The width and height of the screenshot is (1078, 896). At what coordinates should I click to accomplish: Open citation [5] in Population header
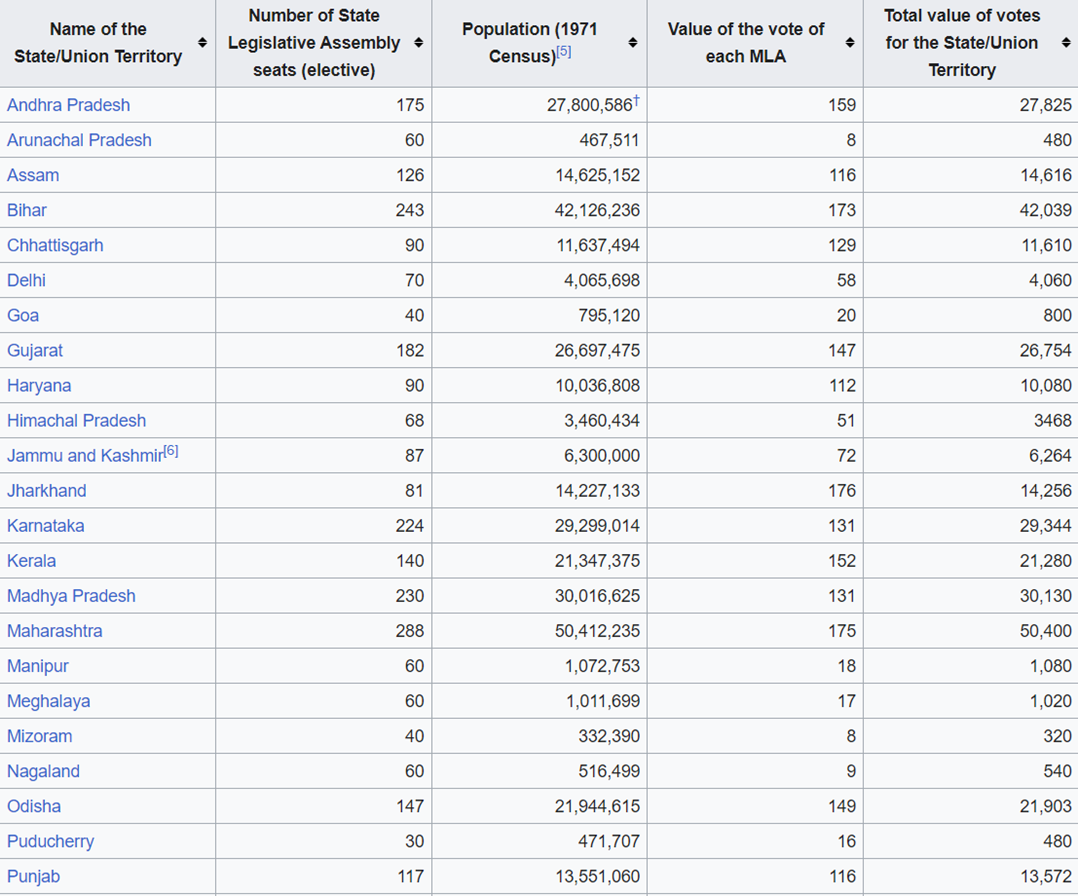click(x=564, y=52)
